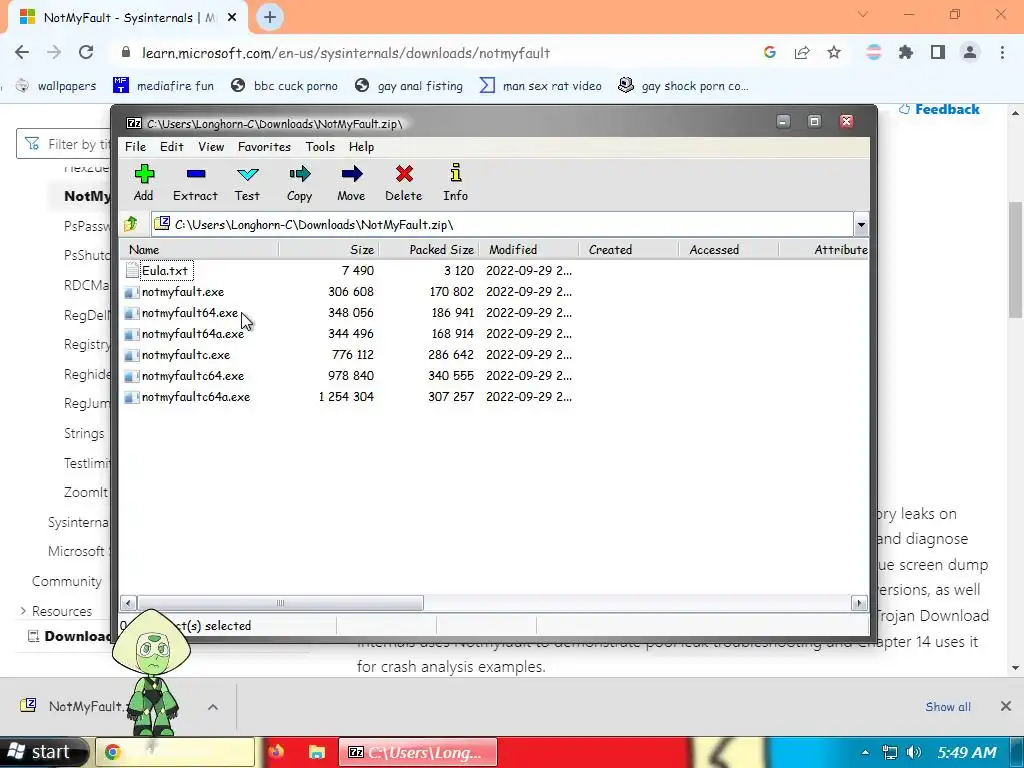The image size is (1024, 768).
Task: Click the 7-Zip horizontal scrollbar thumb
Action: click(x=280, y=603)
